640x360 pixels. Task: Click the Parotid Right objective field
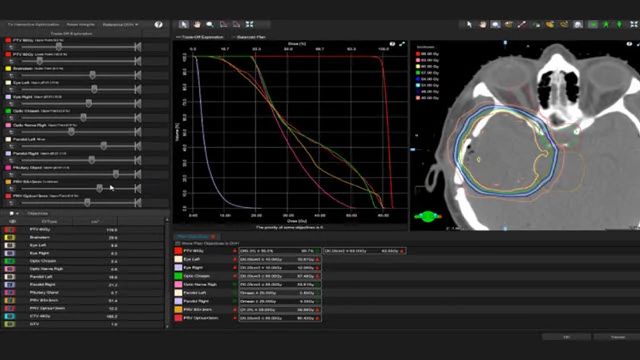pyautogui.click(x=280, y=301)
